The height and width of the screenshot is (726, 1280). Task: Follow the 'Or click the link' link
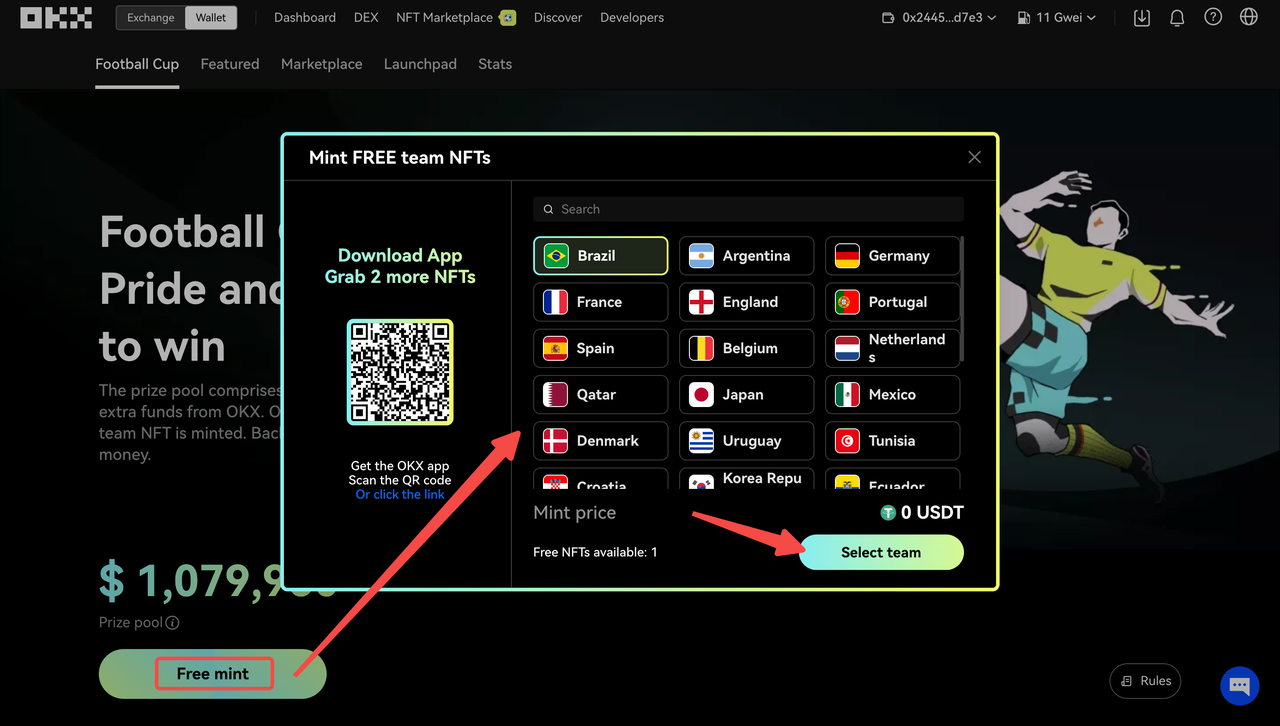click(x=400, y=495)
